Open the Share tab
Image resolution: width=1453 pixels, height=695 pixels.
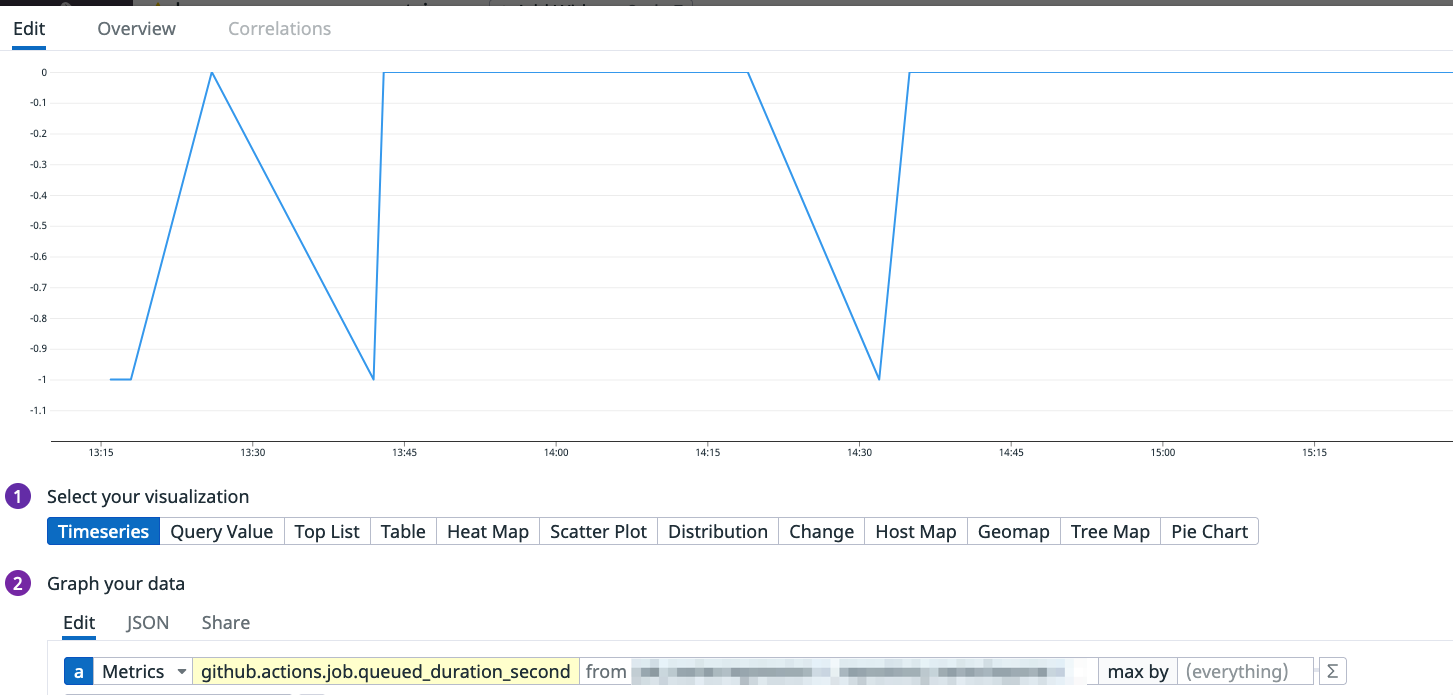pos(225,622)
